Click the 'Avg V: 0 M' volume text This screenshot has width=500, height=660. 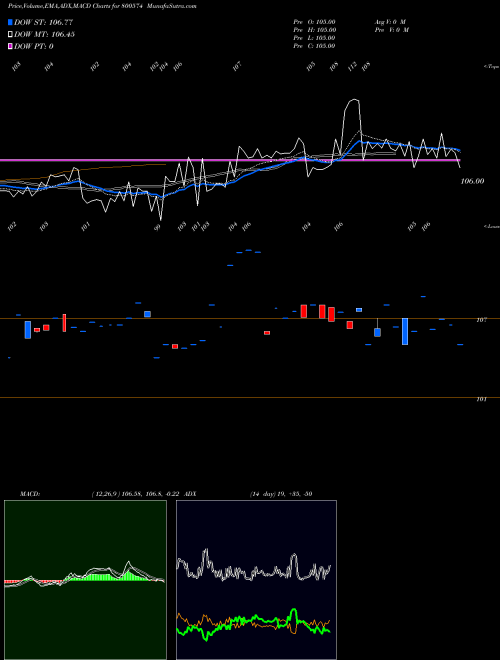pyautogui.click(x=390, y=22)
